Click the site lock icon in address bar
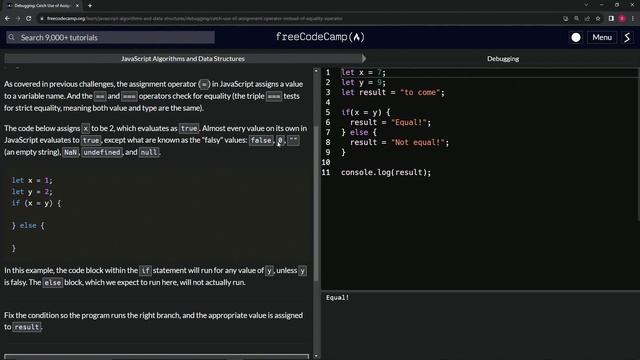The width and height of the screenshot is (640, 360). pos(42,18)
